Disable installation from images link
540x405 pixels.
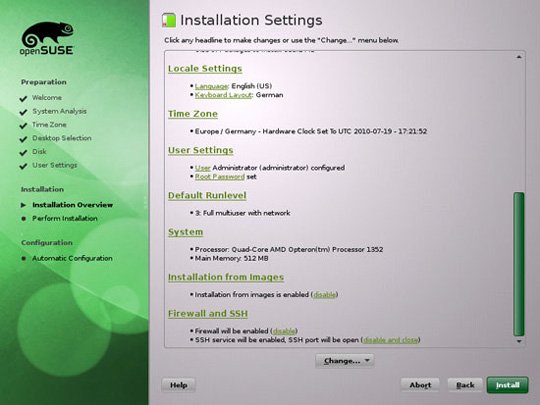(324, 295)
